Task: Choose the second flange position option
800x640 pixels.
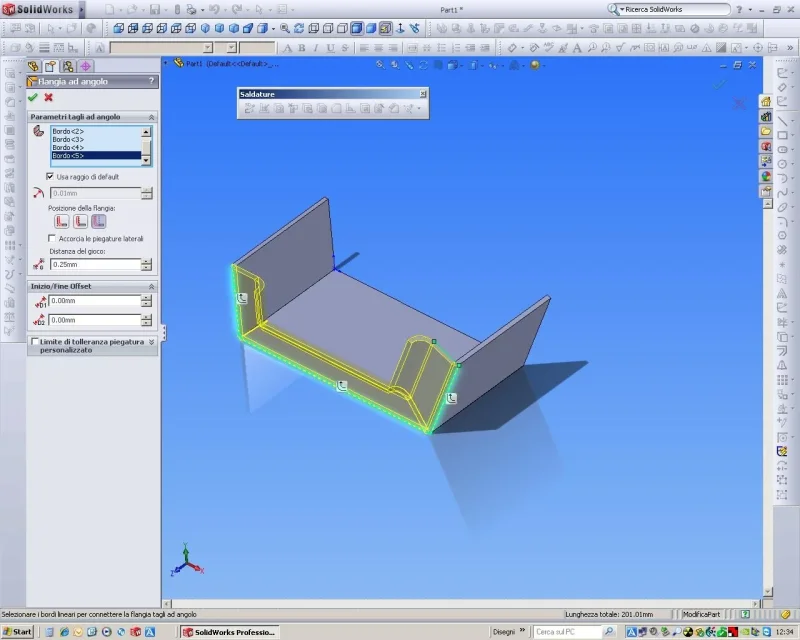Action: (x=80, y=221)
